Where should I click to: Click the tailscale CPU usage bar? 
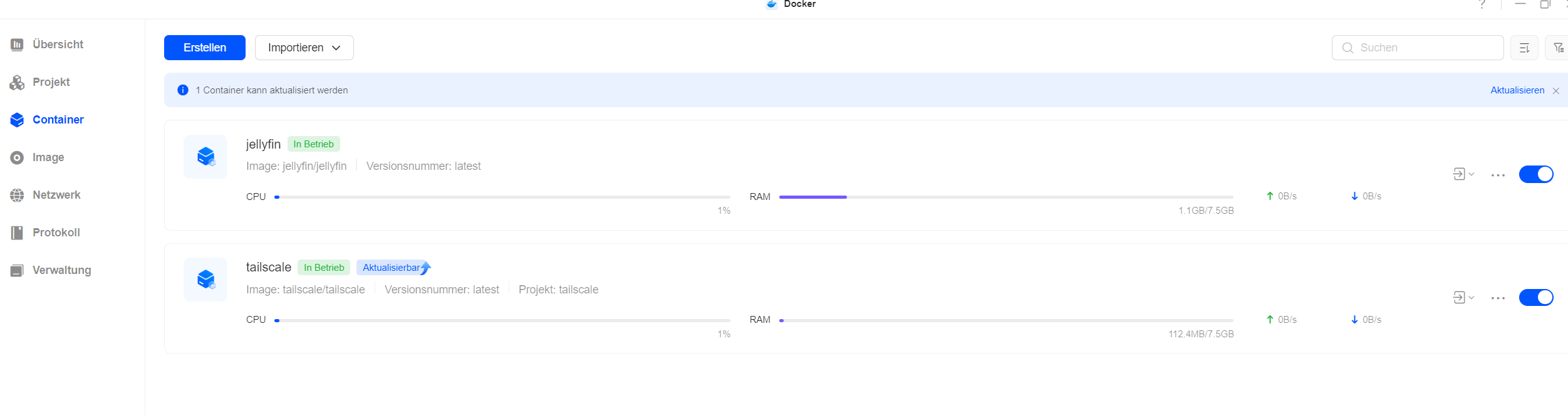(502, 320)
